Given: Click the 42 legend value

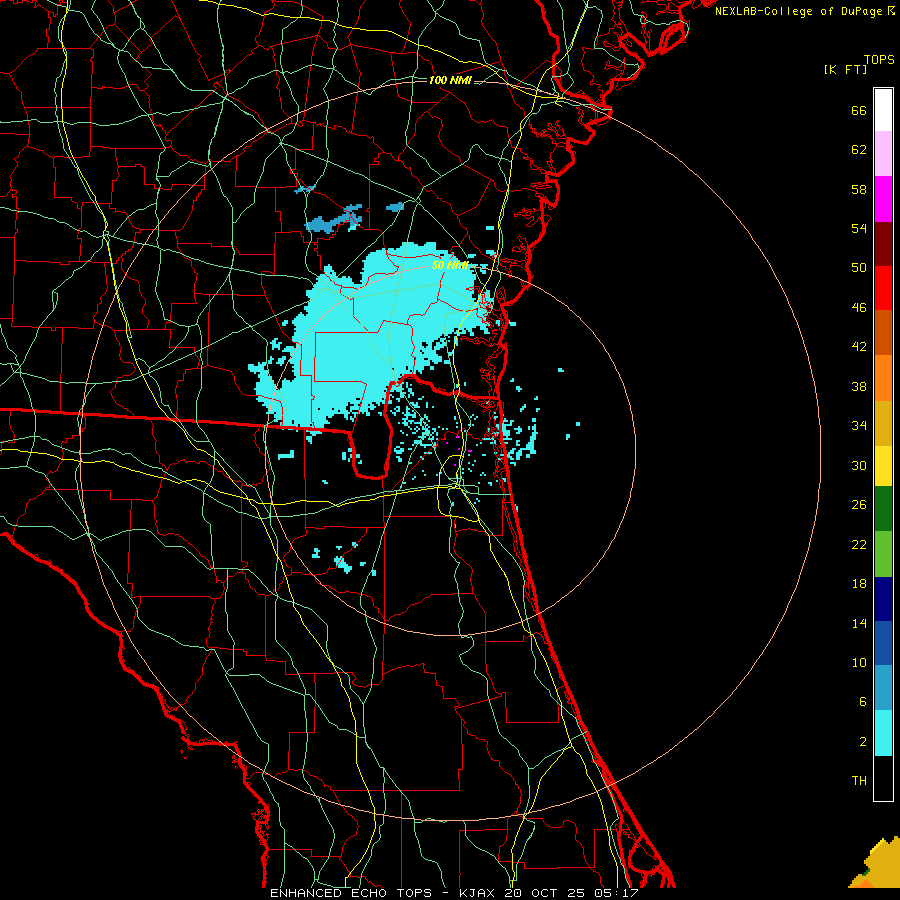Looking at the screenshot, I should (859, 347).
